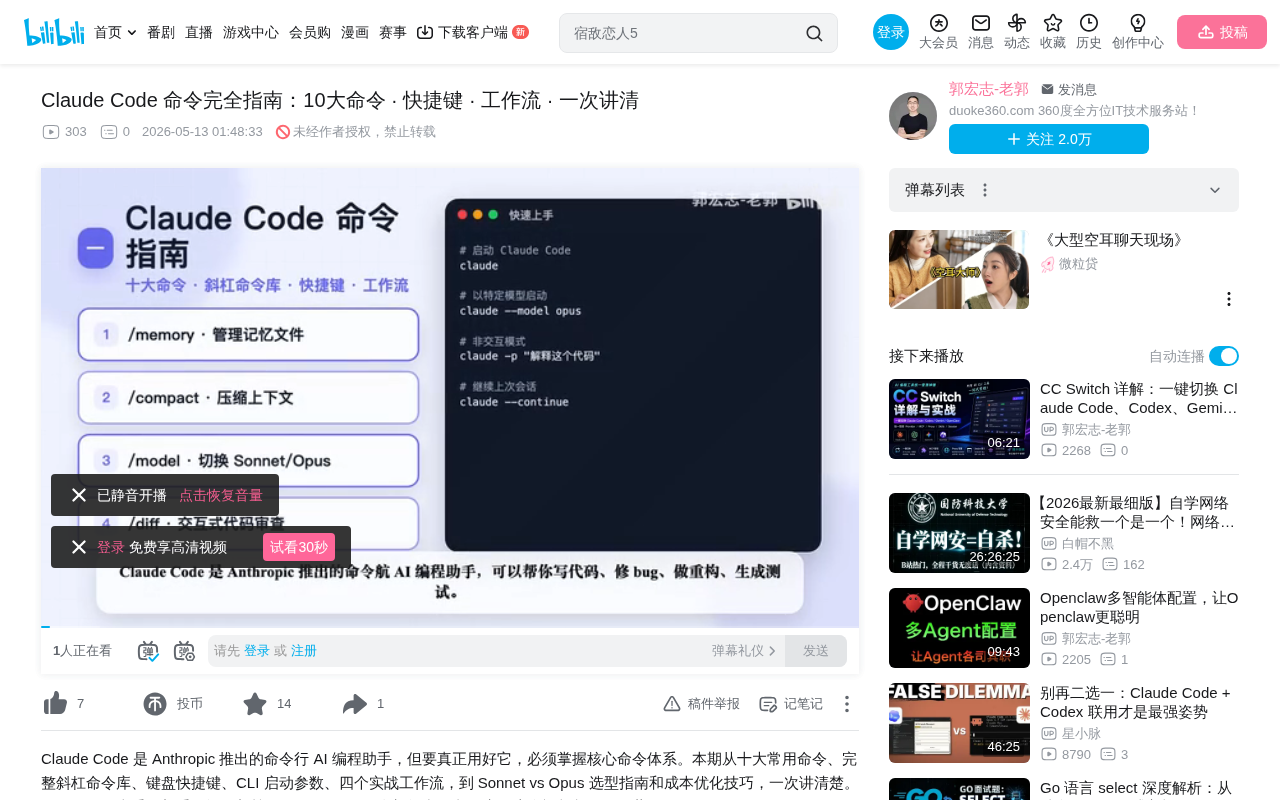Screen dimensions: 1280x800
Task: Open 自学网安 video thumbnail
Action: coord(959,533)
